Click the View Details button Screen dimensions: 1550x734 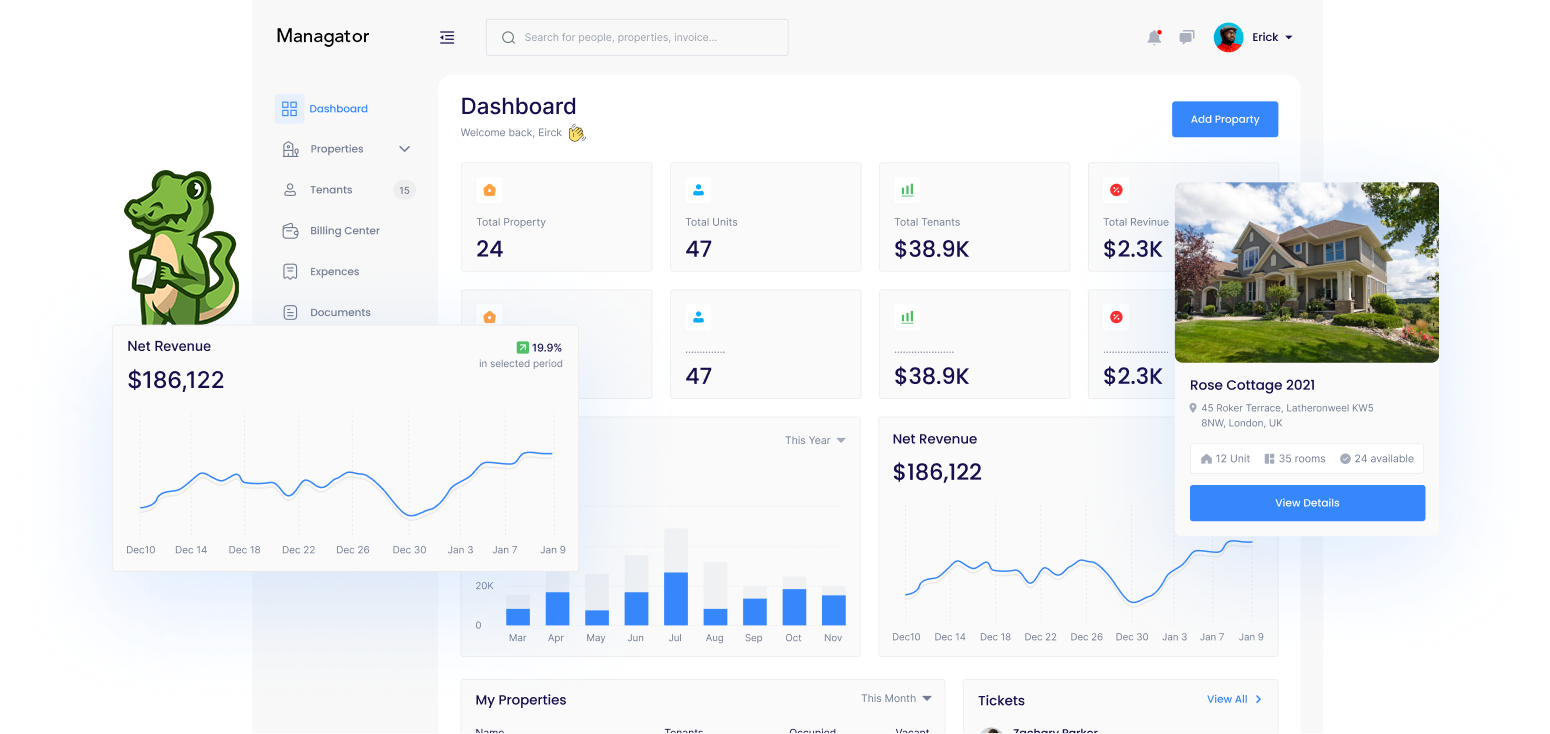[1307, 503]
